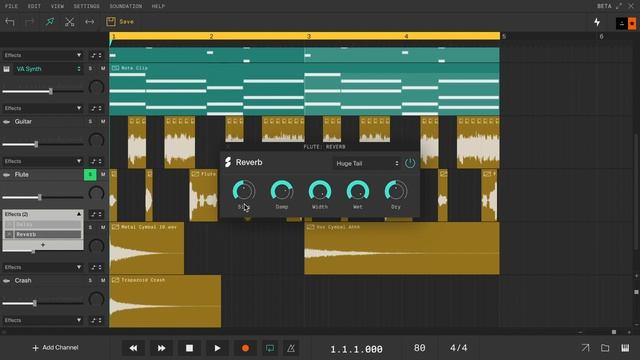This screenshot has width=640, height=360.
Task: Open automation for the Crash effects row
Action: 96,320
